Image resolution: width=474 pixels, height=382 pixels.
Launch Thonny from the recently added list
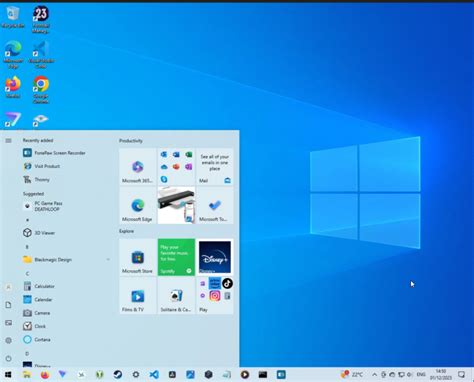click(x=37, y=179)
